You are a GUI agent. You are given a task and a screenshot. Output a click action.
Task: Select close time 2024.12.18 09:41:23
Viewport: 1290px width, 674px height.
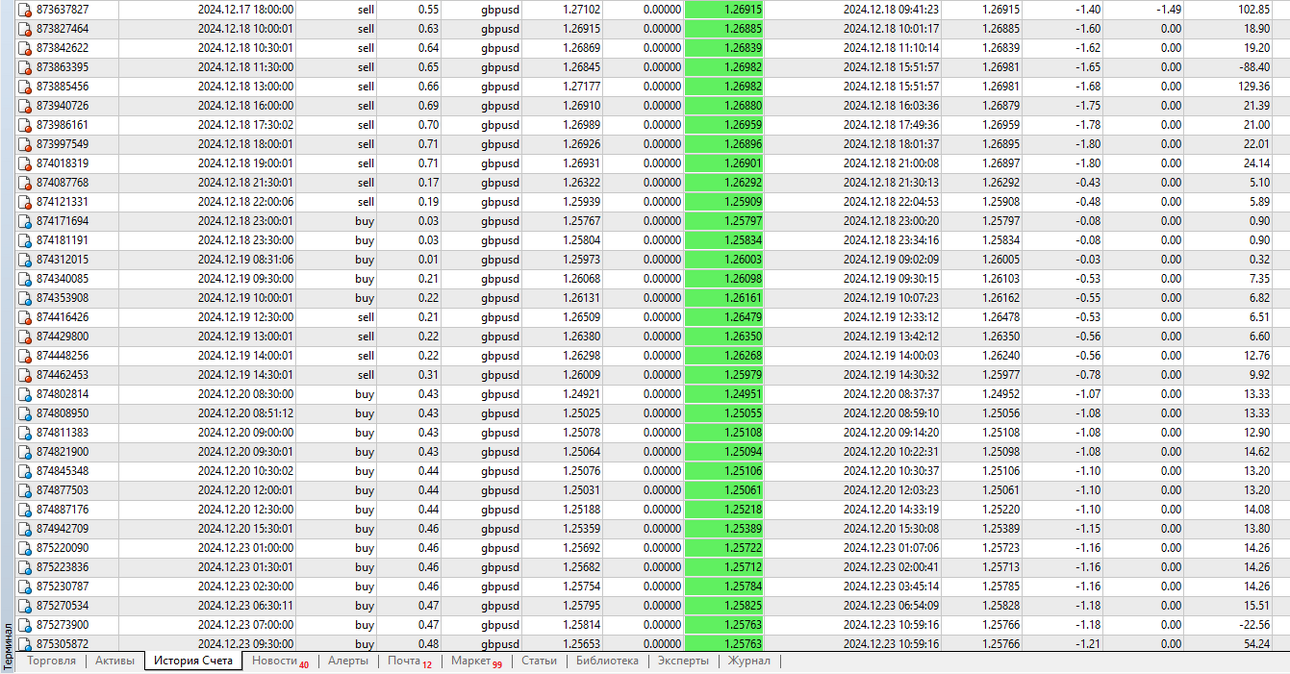(x=891, y=10)
